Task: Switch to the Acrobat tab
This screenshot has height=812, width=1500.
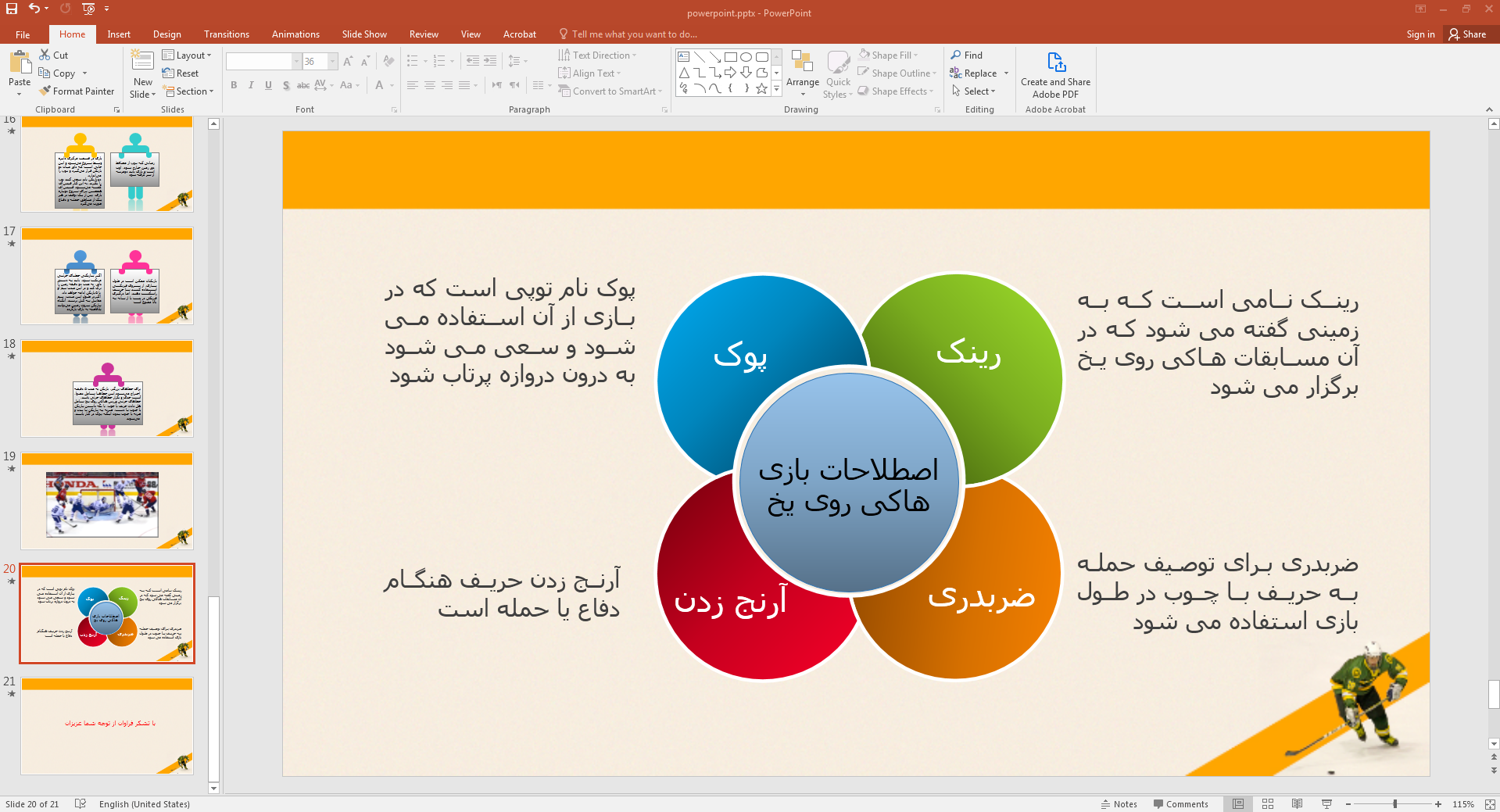Action: [520, 34]
